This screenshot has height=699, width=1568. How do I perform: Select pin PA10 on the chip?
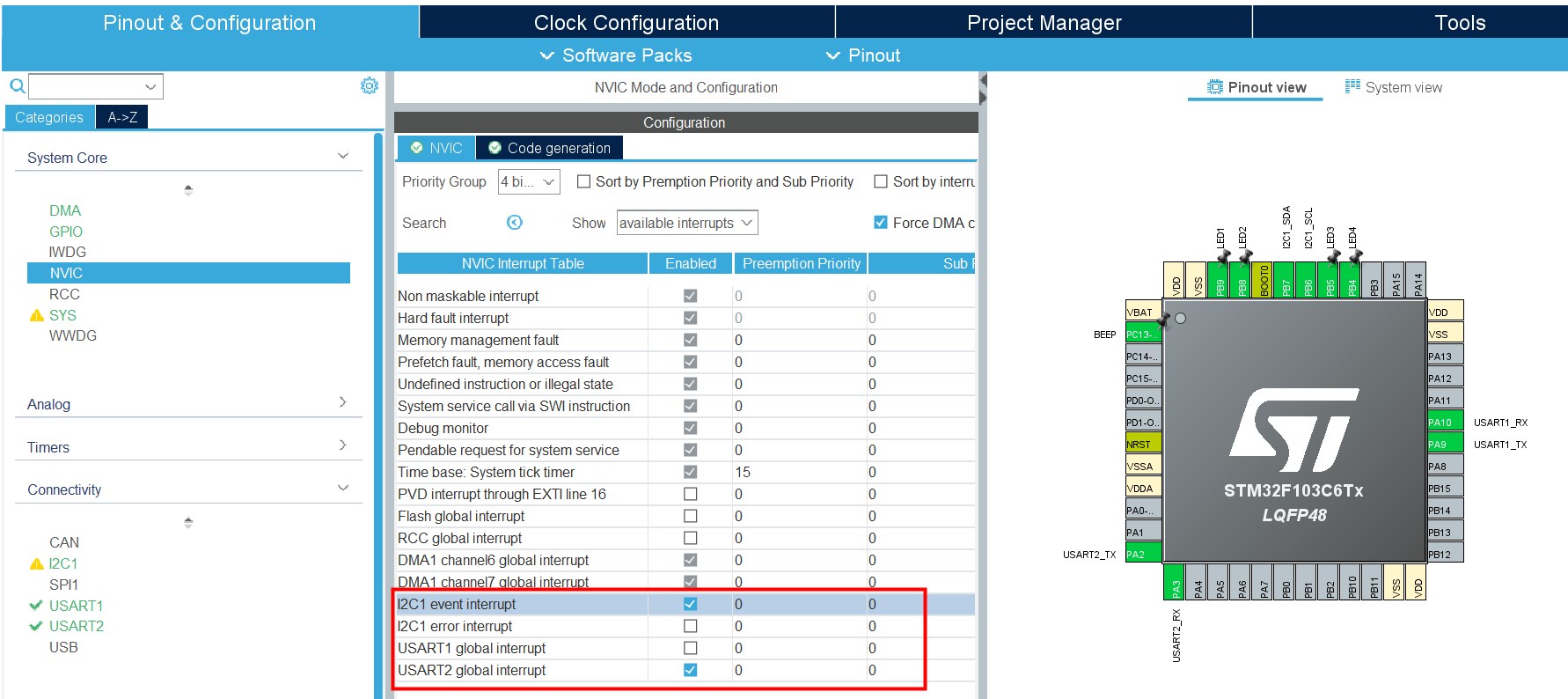pyautogui.click(x=1445, y=422)
